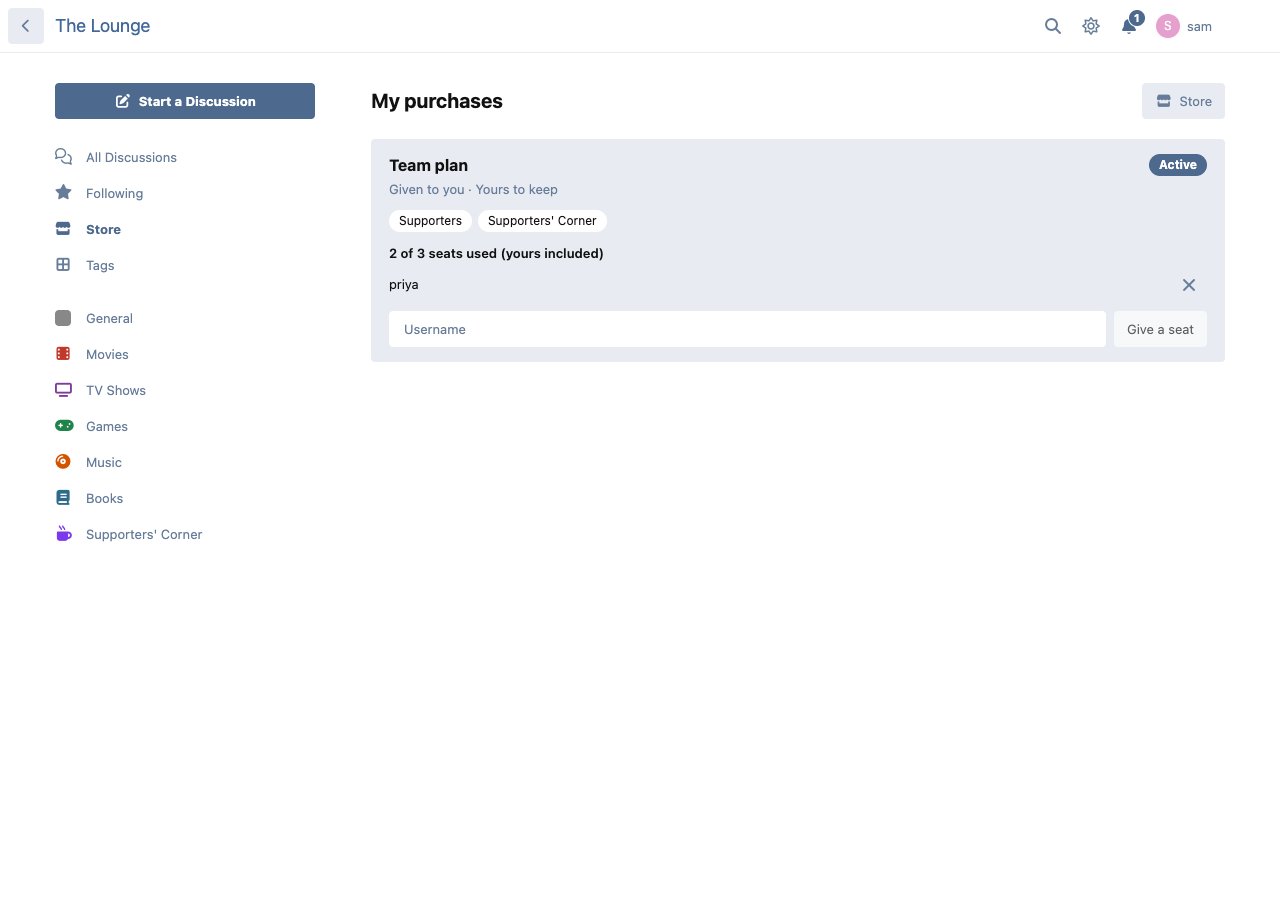Image resolution: width=1280 pixels, height=900 pixels.
Task: Start a Discussion
Action: coord(185,101)
